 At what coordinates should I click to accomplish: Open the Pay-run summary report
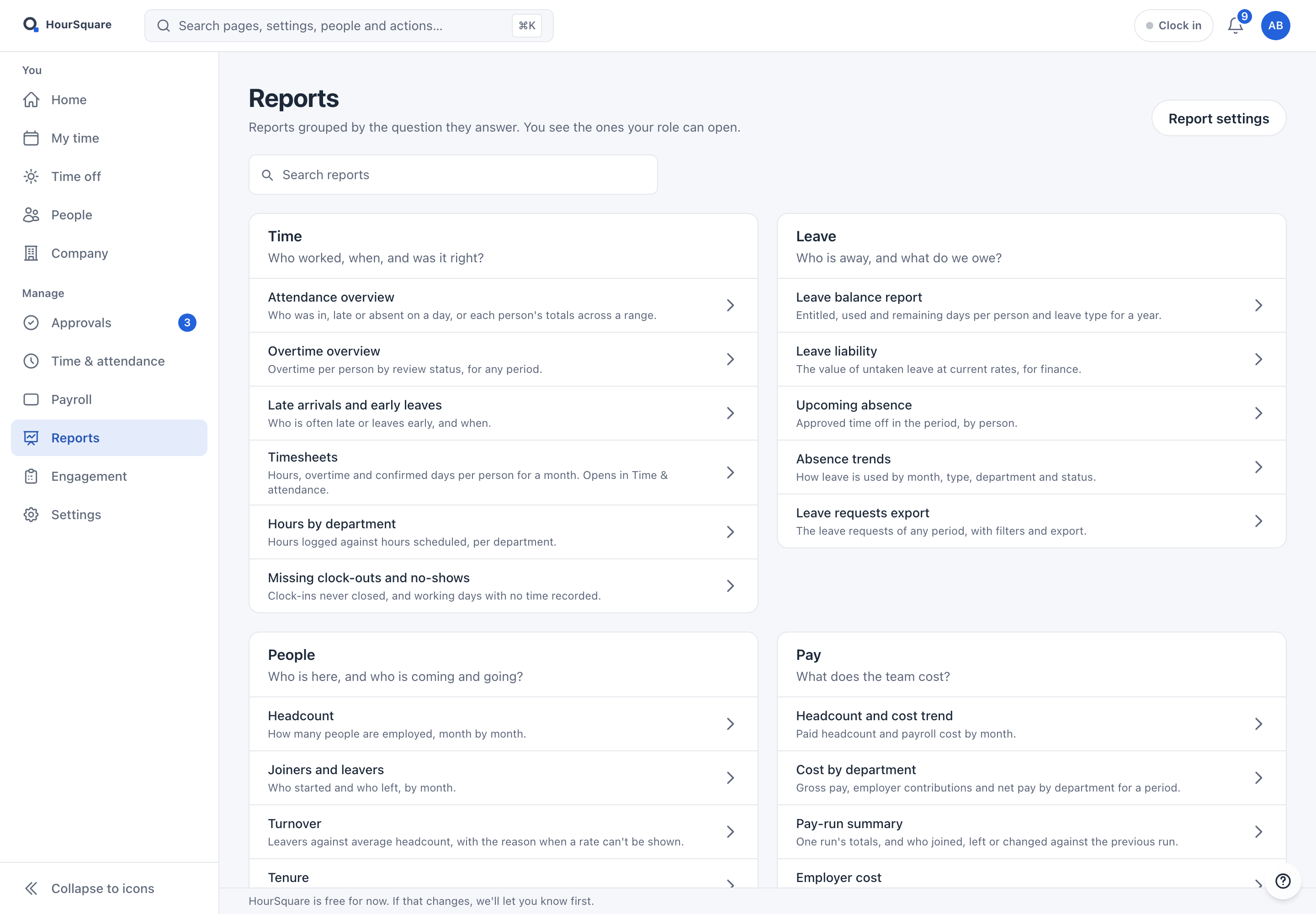coord(1031,832)
